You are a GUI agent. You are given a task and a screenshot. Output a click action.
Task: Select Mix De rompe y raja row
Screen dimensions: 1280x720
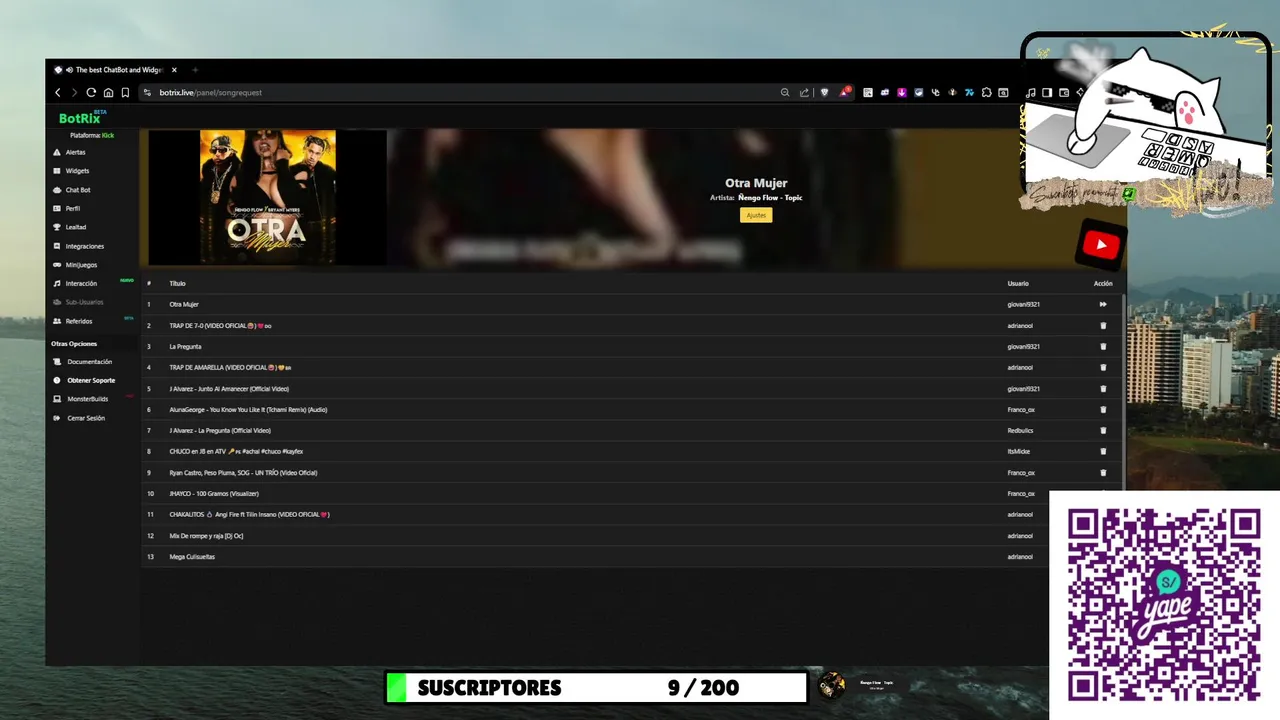click(x=206, y=535)
